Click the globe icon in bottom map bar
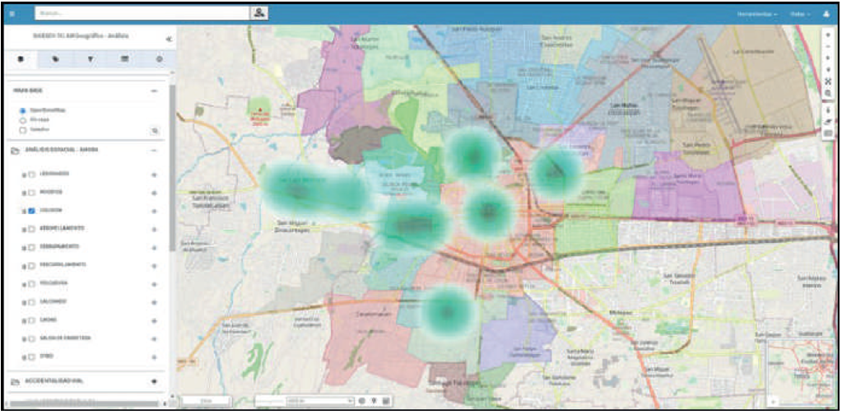Viewport: 842px width, 415px height. tap(362, 400)
